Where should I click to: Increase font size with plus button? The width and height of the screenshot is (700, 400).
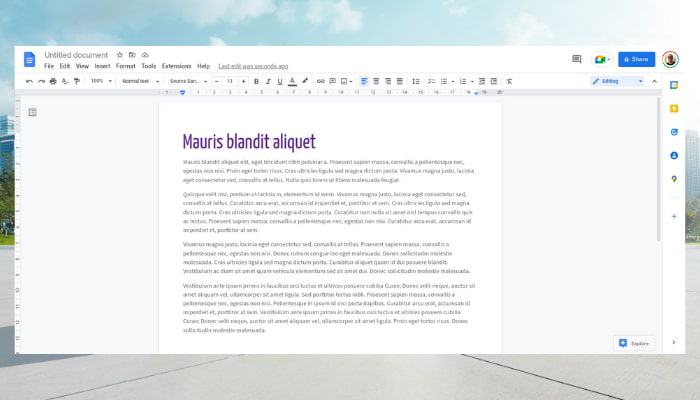click(243, 81)
